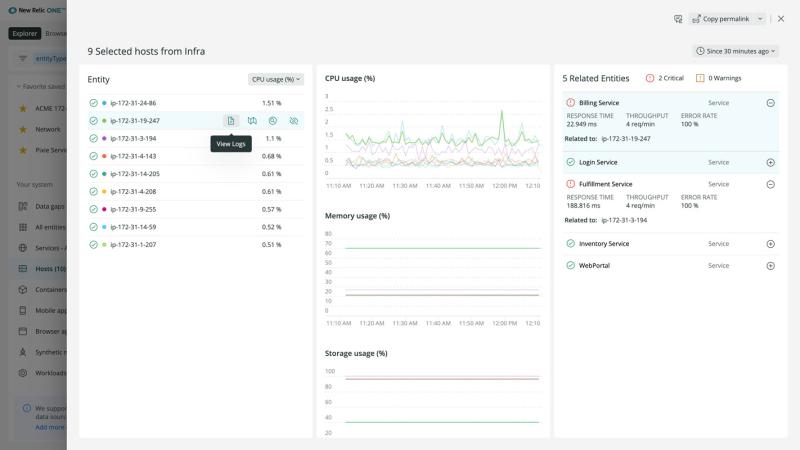This screenshot has width=800, height=450.
Task: Select host name ip-172-31-4-208
Action: click(x=133, y=191)
